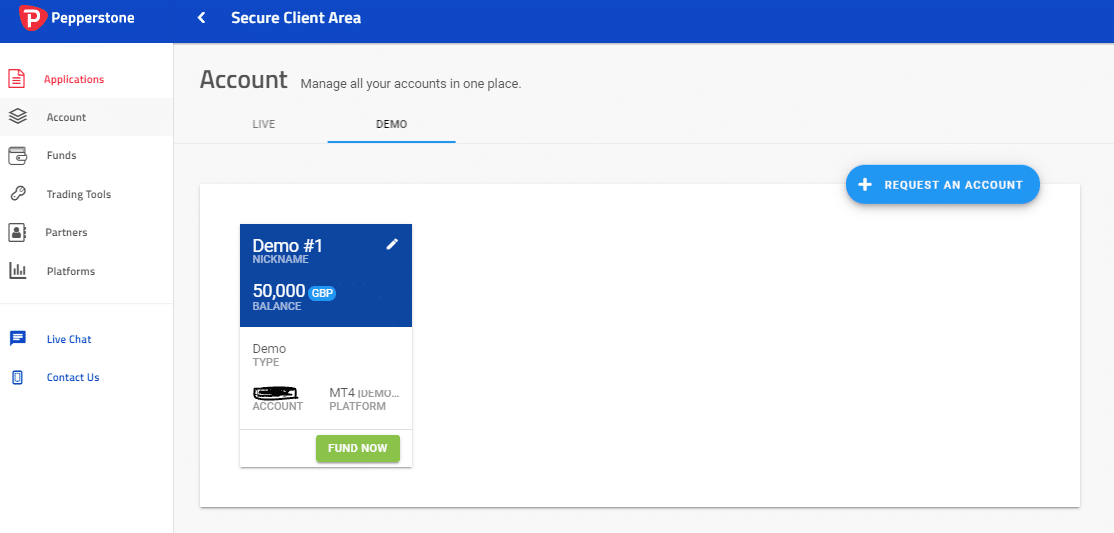1114x533 pixels.
Task: Click the green FUND NOW button
Action: pos(358,448)
